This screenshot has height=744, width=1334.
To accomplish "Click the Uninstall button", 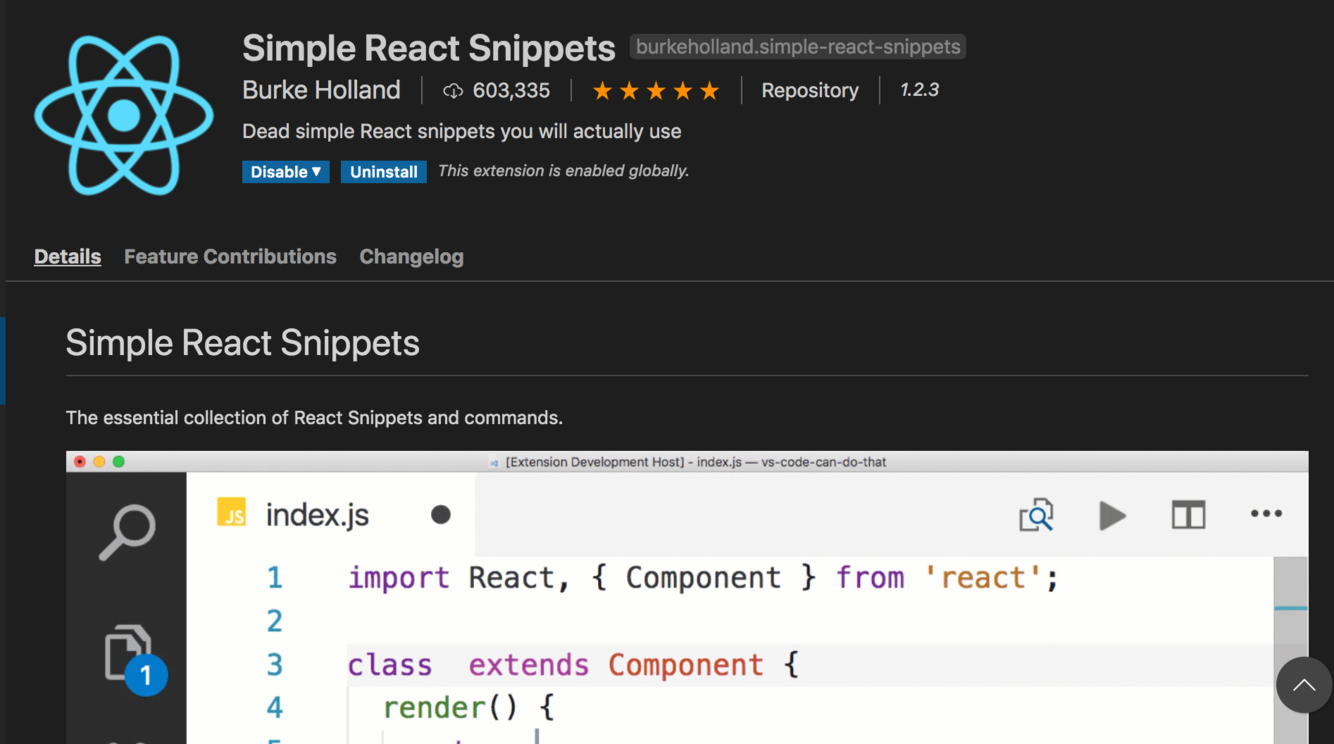I will (384, 172).
